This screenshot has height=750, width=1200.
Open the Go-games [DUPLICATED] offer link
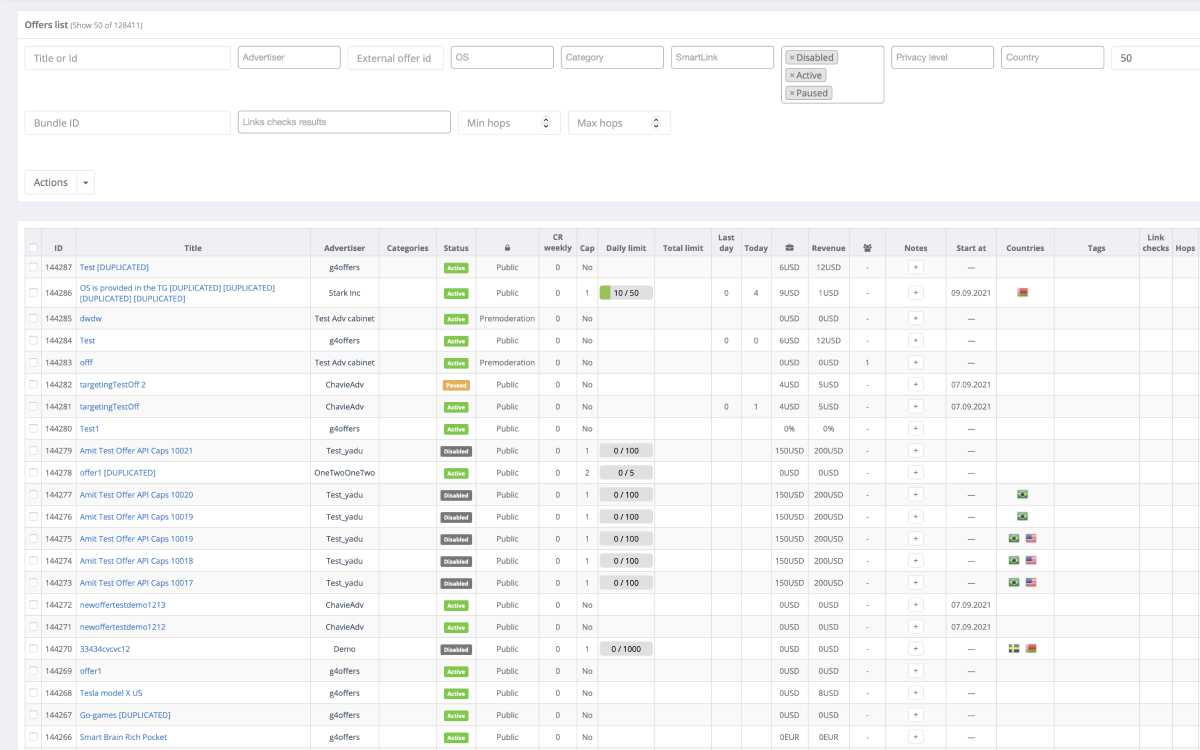[125, 714]
